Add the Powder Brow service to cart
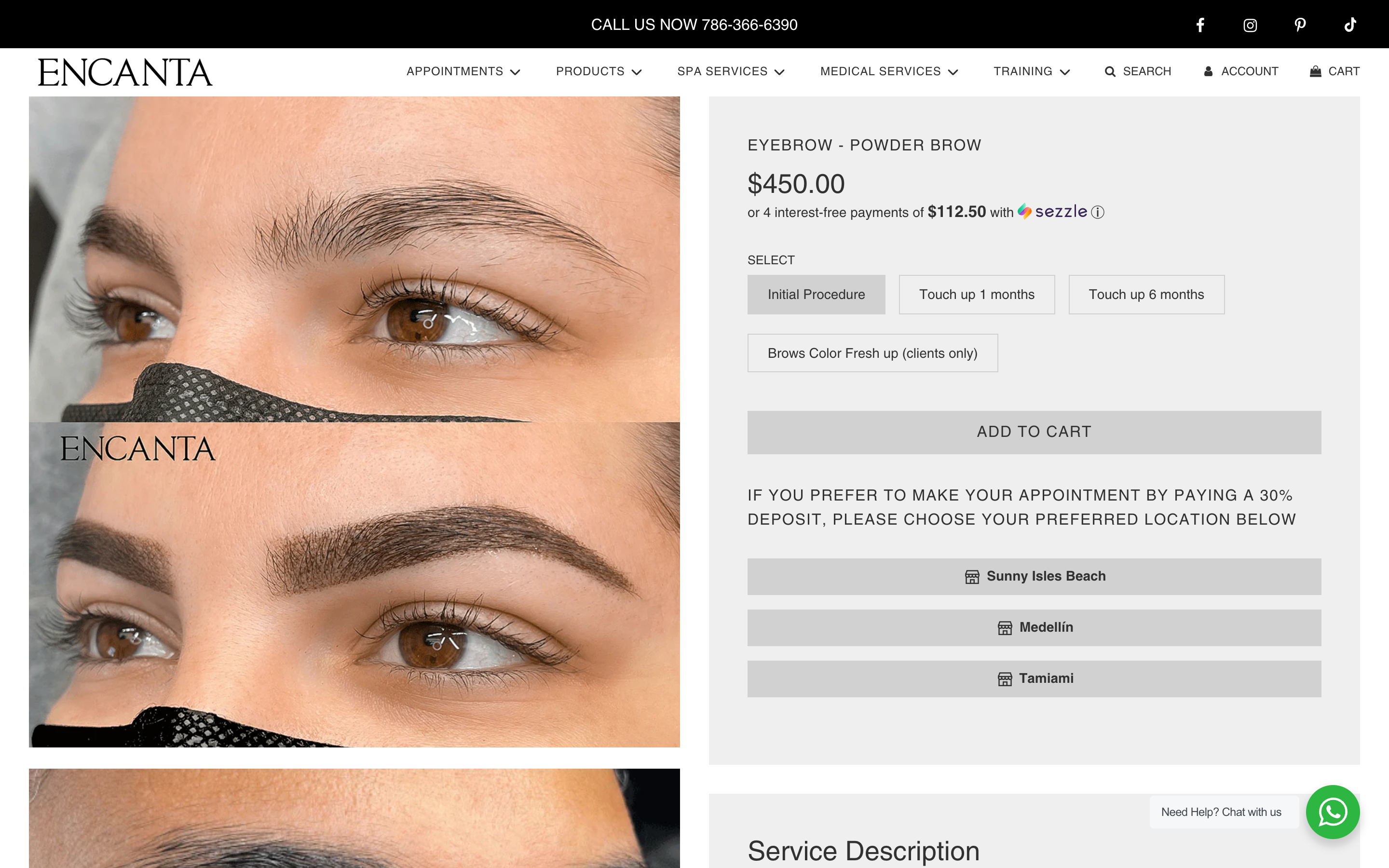 [1033, 432]
